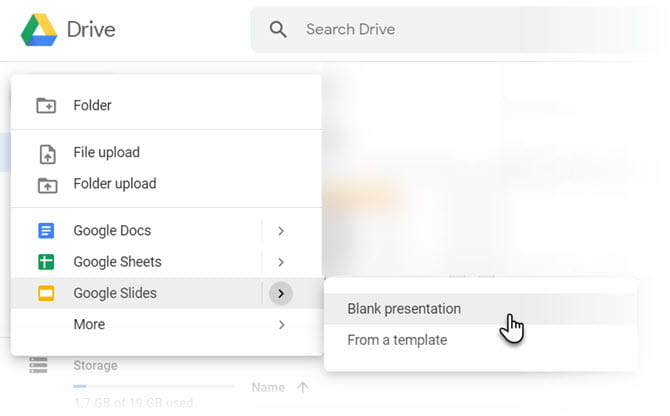Expand the More submenu arrow

coord(282,325)
